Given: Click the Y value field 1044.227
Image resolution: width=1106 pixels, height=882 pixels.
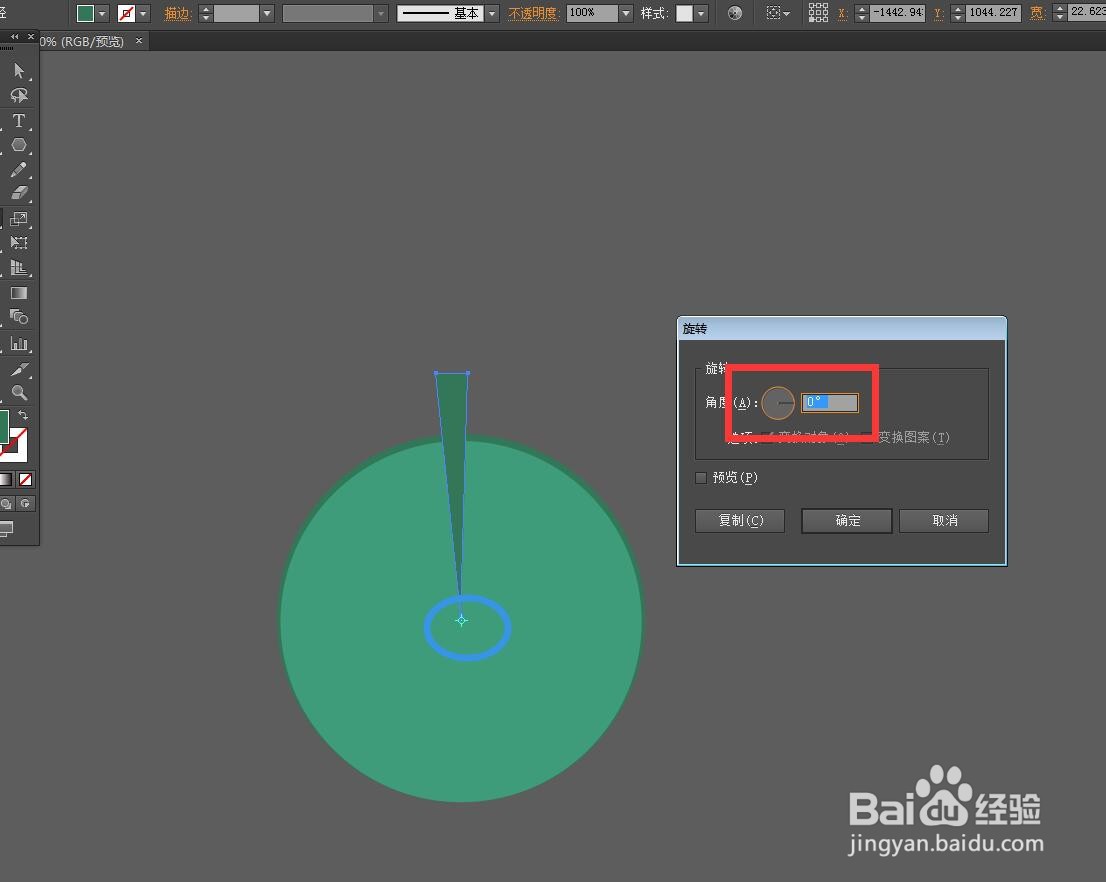Looking at the screenshot, I should pyautogui.click(x=993, y=13).
